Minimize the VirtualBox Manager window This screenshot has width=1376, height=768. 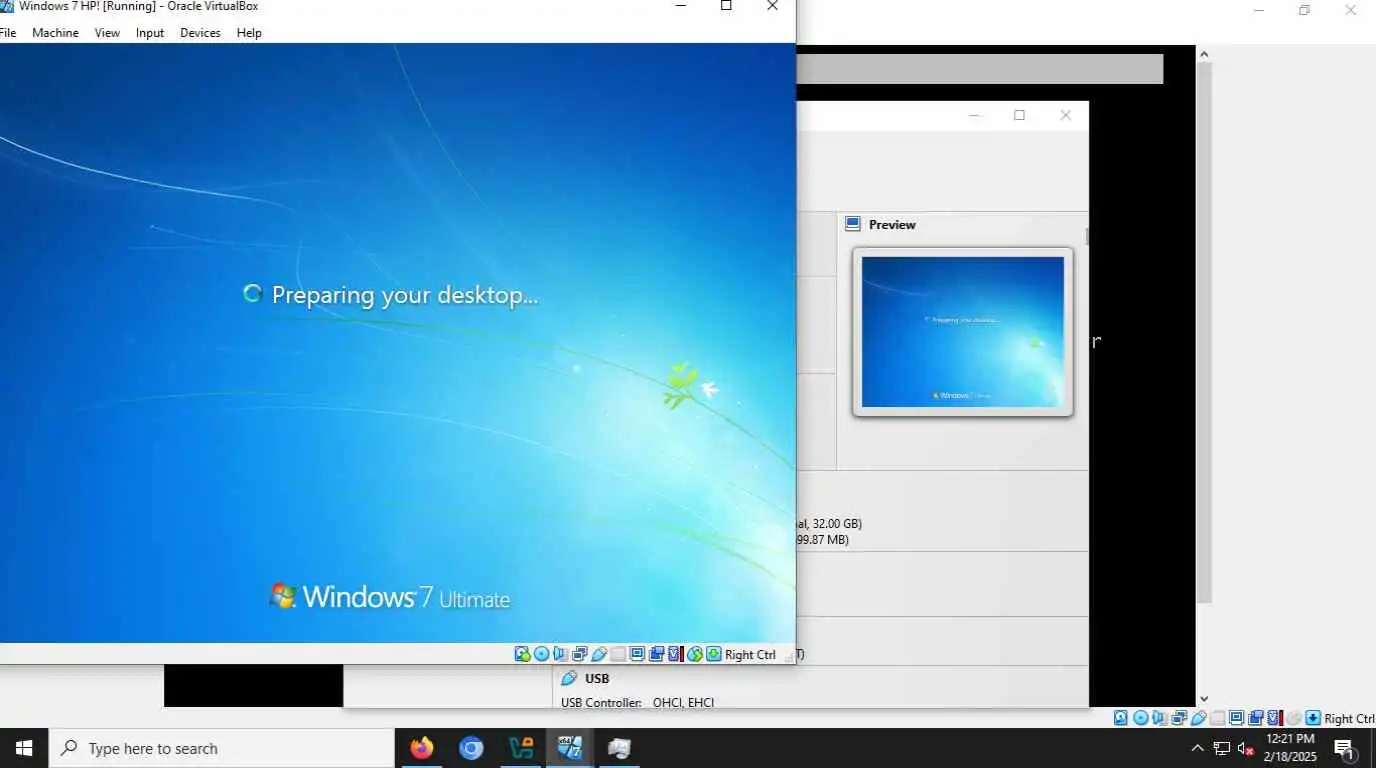coord(974,115)
